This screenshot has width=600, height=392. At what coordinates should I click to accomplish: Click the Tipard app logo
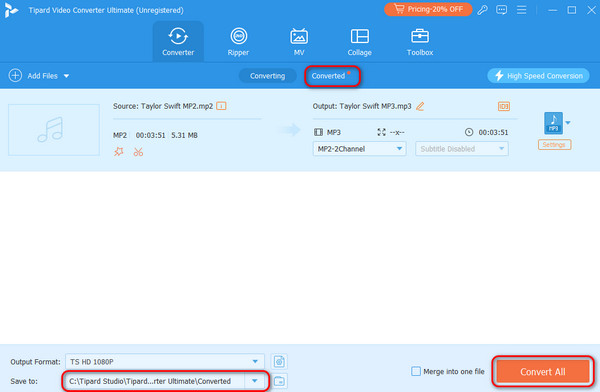click(11, 10)
